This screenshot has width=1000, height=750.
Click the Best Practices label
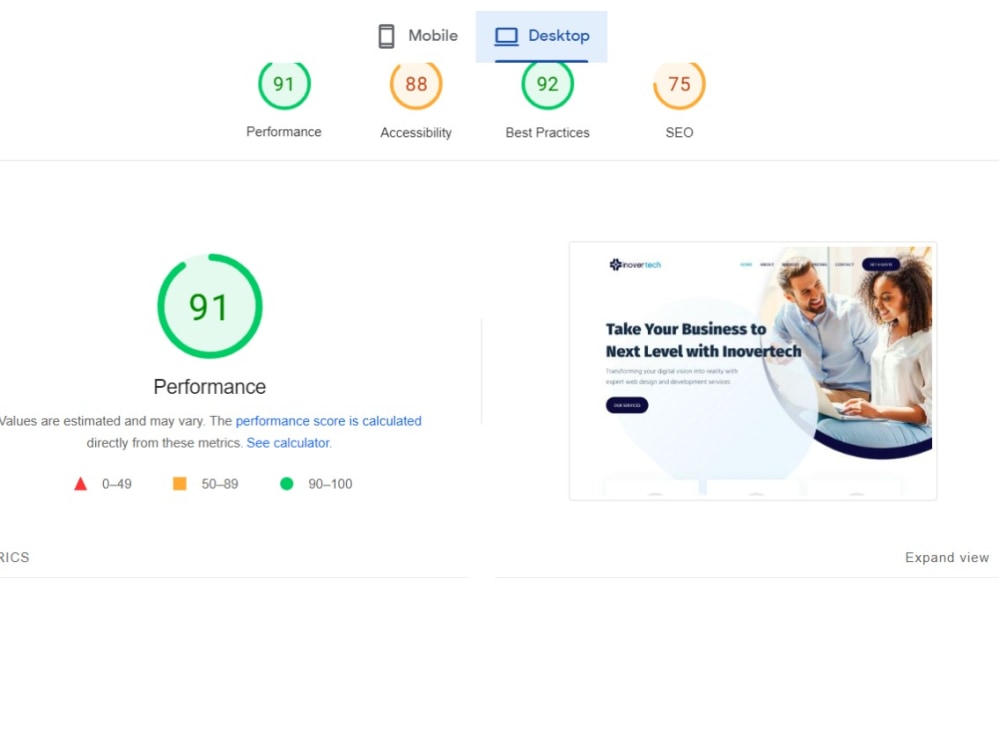tap(547, 133)
